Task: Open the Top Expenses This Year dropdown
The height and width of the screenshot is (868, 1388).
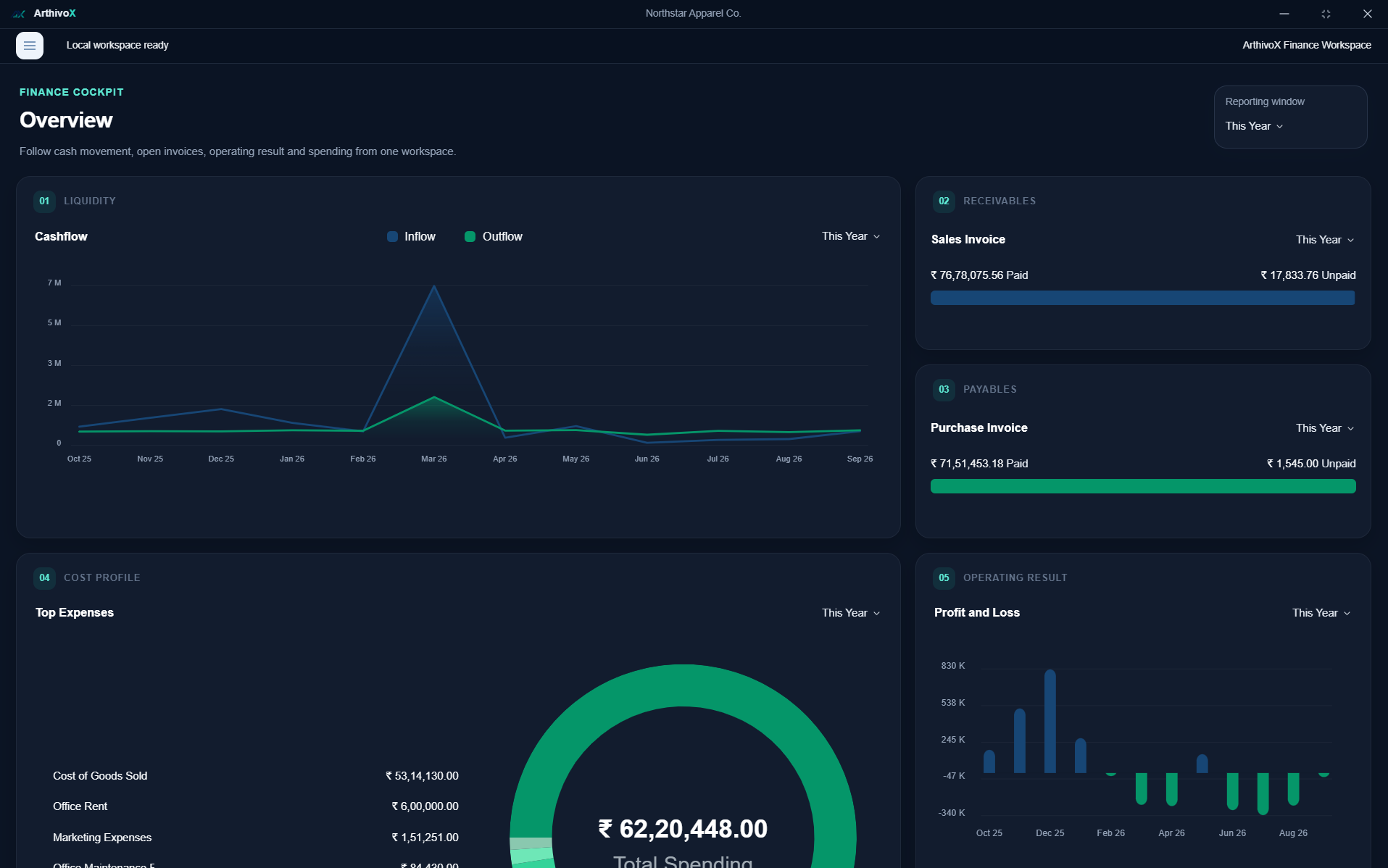Action: click(x=851, y=613)
